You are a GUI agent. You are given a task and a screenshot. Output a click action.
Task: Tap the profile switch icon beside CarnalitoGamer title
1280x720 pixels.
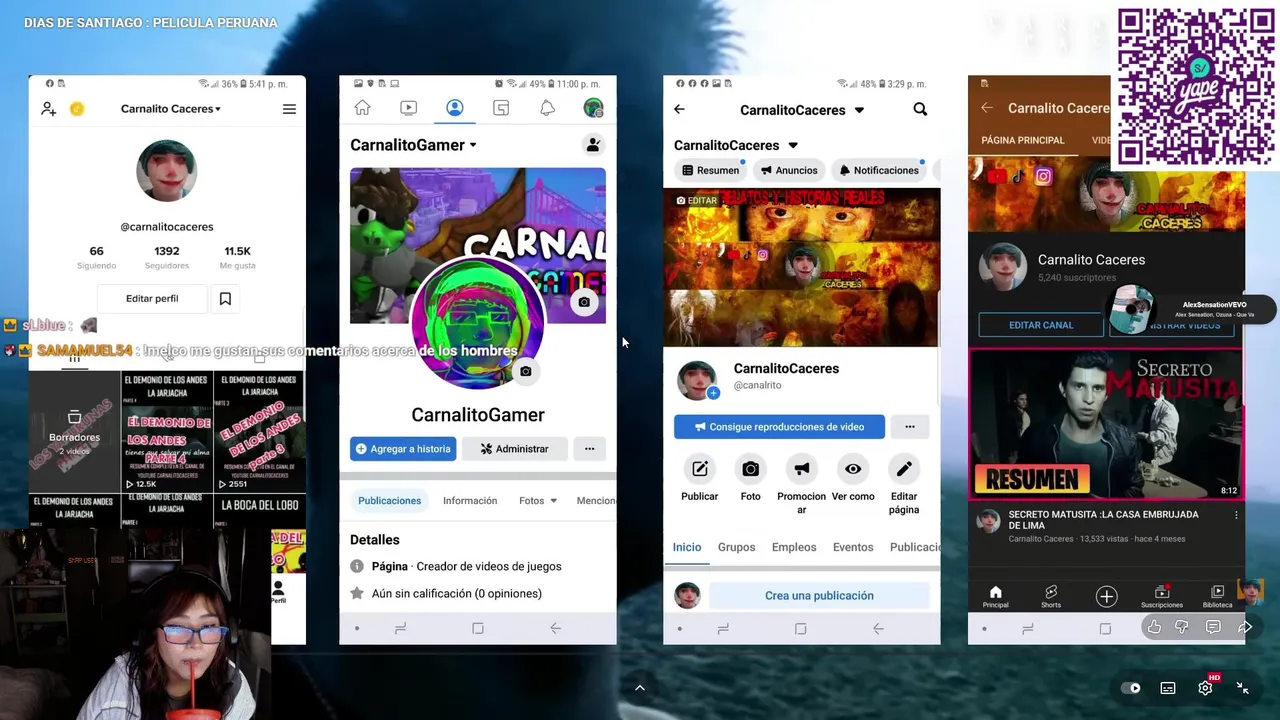coord(593,145)
